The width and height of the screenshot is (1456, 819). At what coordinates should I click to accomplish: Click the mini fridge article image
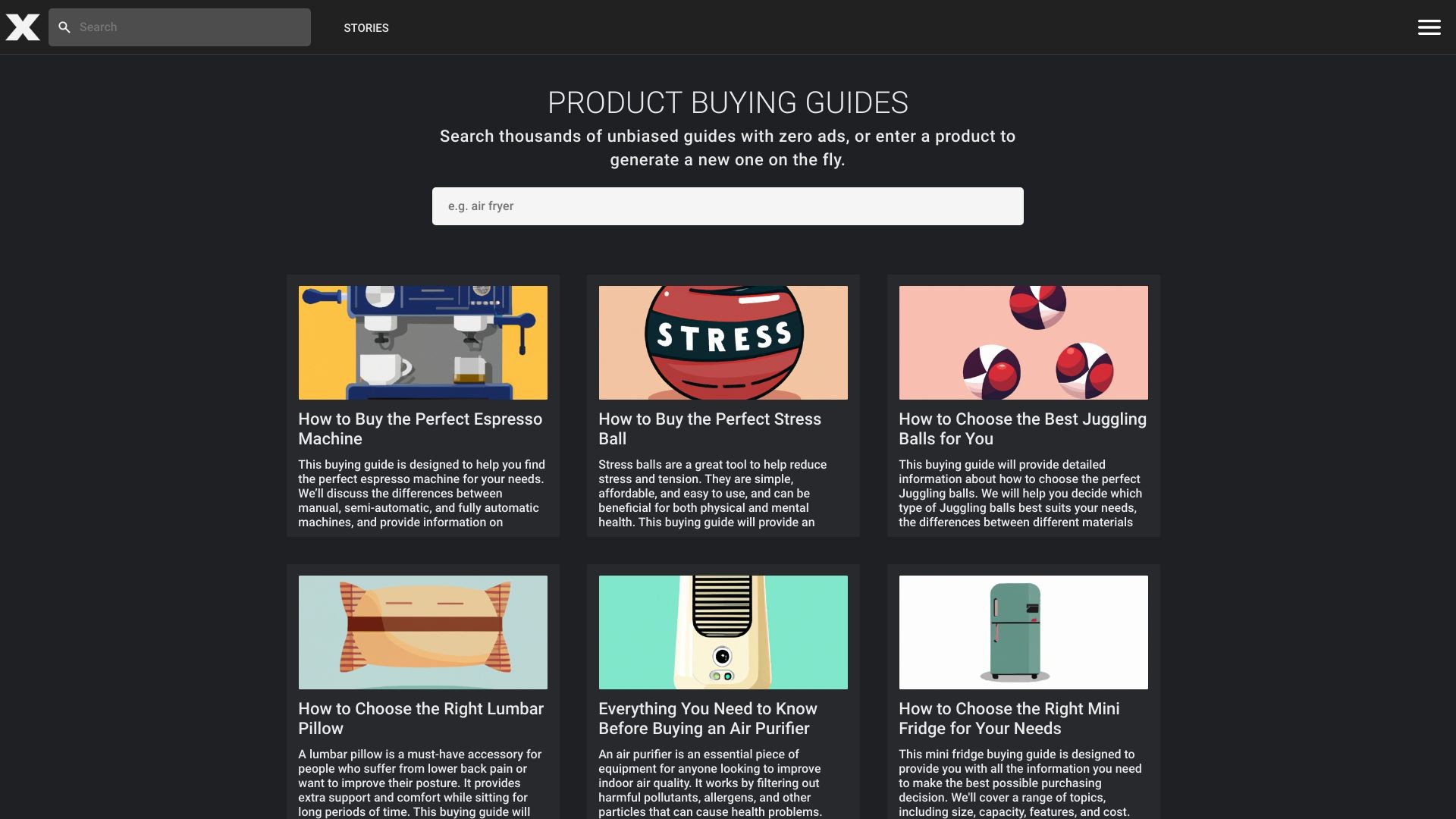point(1023,632)
